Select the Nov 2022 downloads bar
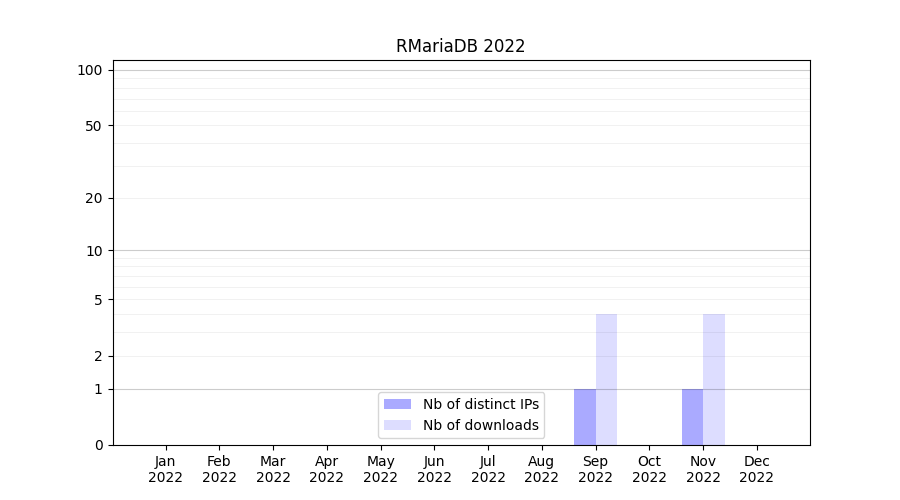The height and width of the screenshot is (500, 900). pyautogui.click(x=714, y=380)
